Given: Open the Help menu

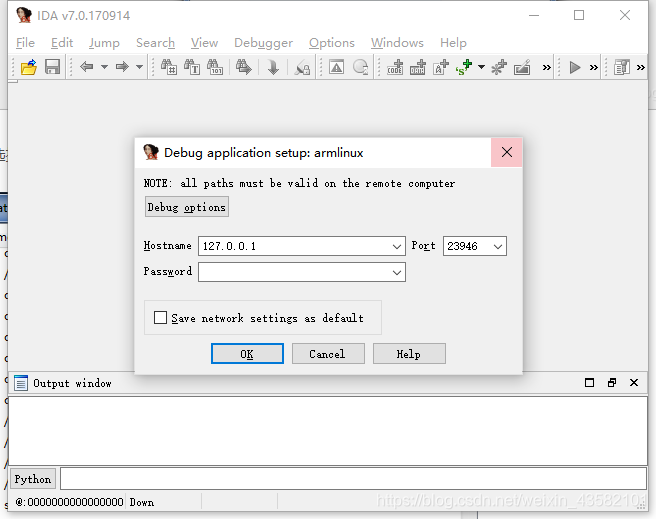Looking at the screenshot, I should pyautogui.click(x=453, y=43).
